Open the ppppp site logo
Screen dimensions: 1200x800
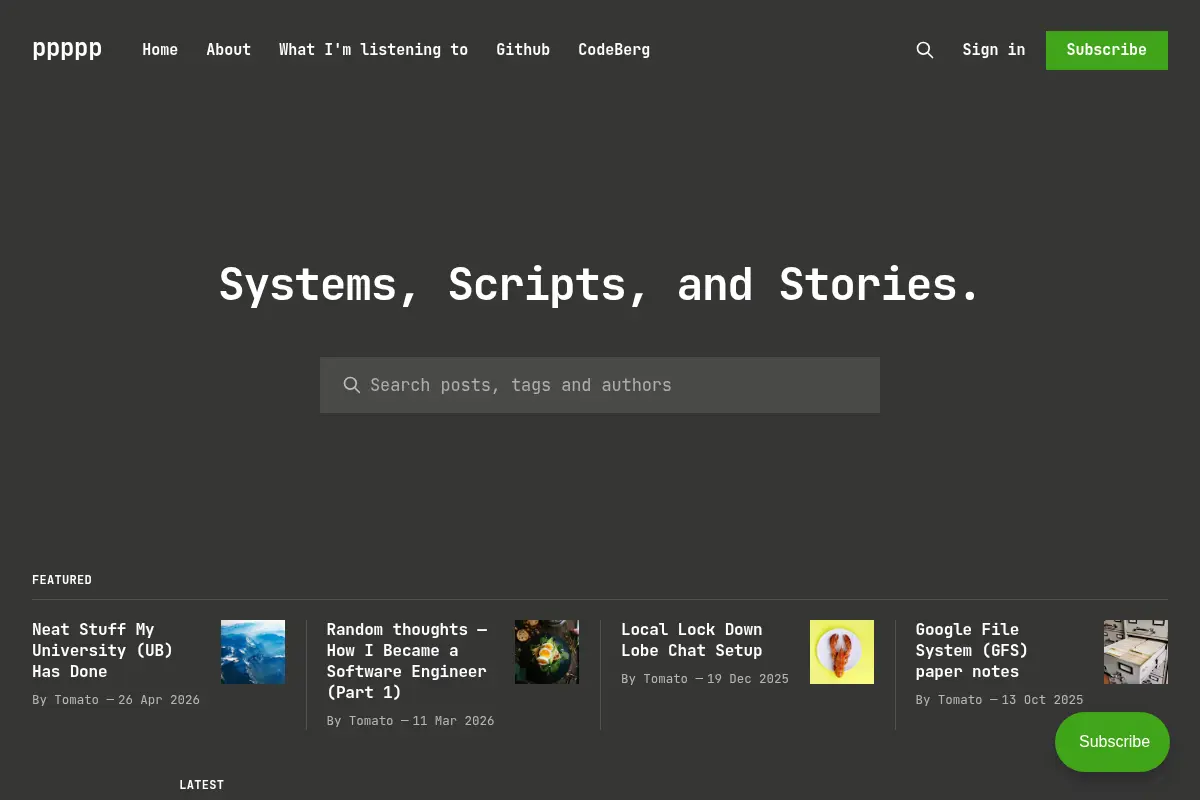(67, 49)
